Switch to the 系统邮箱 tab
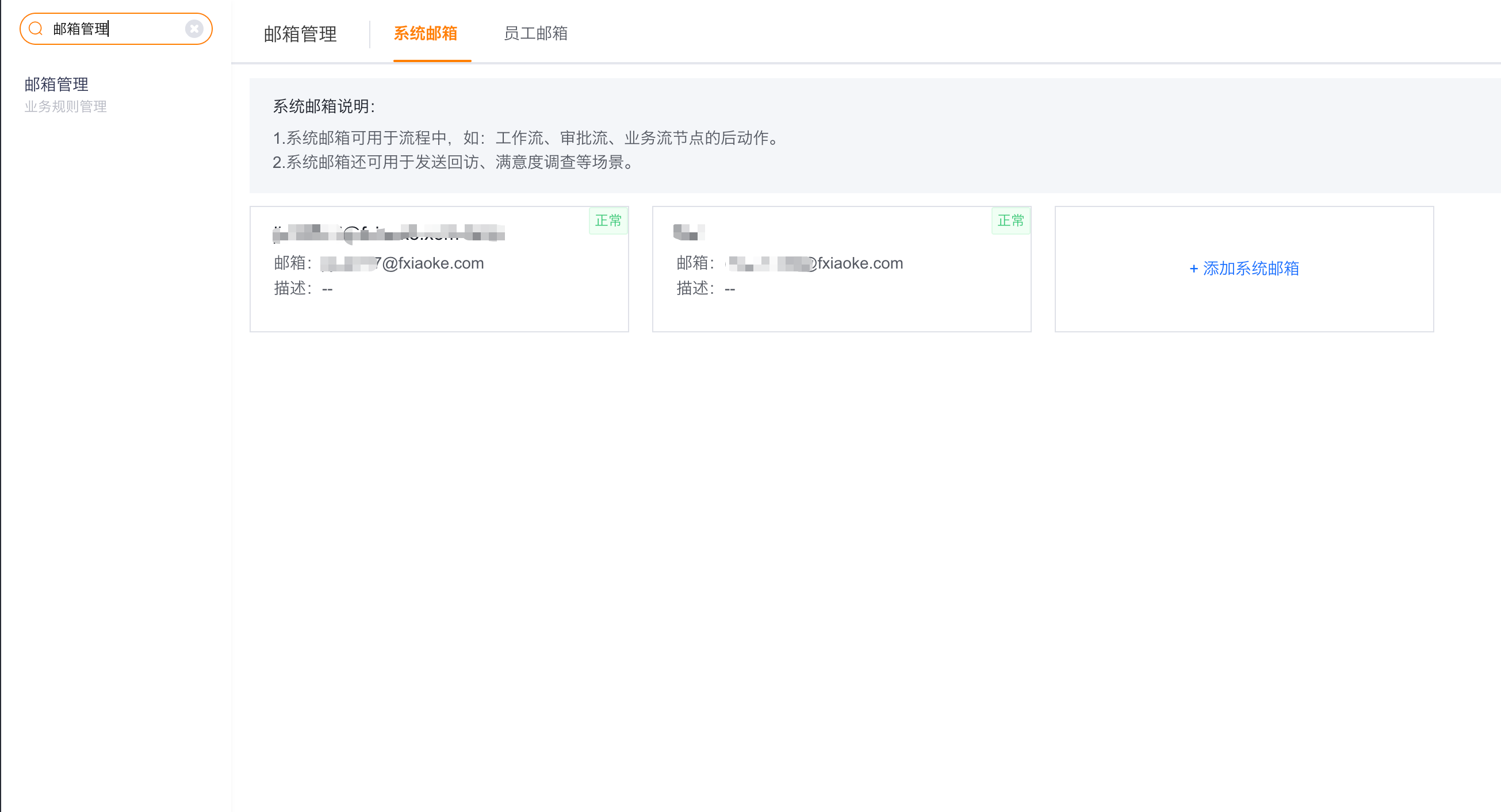 pyautogui.click(x=426, y=33)
